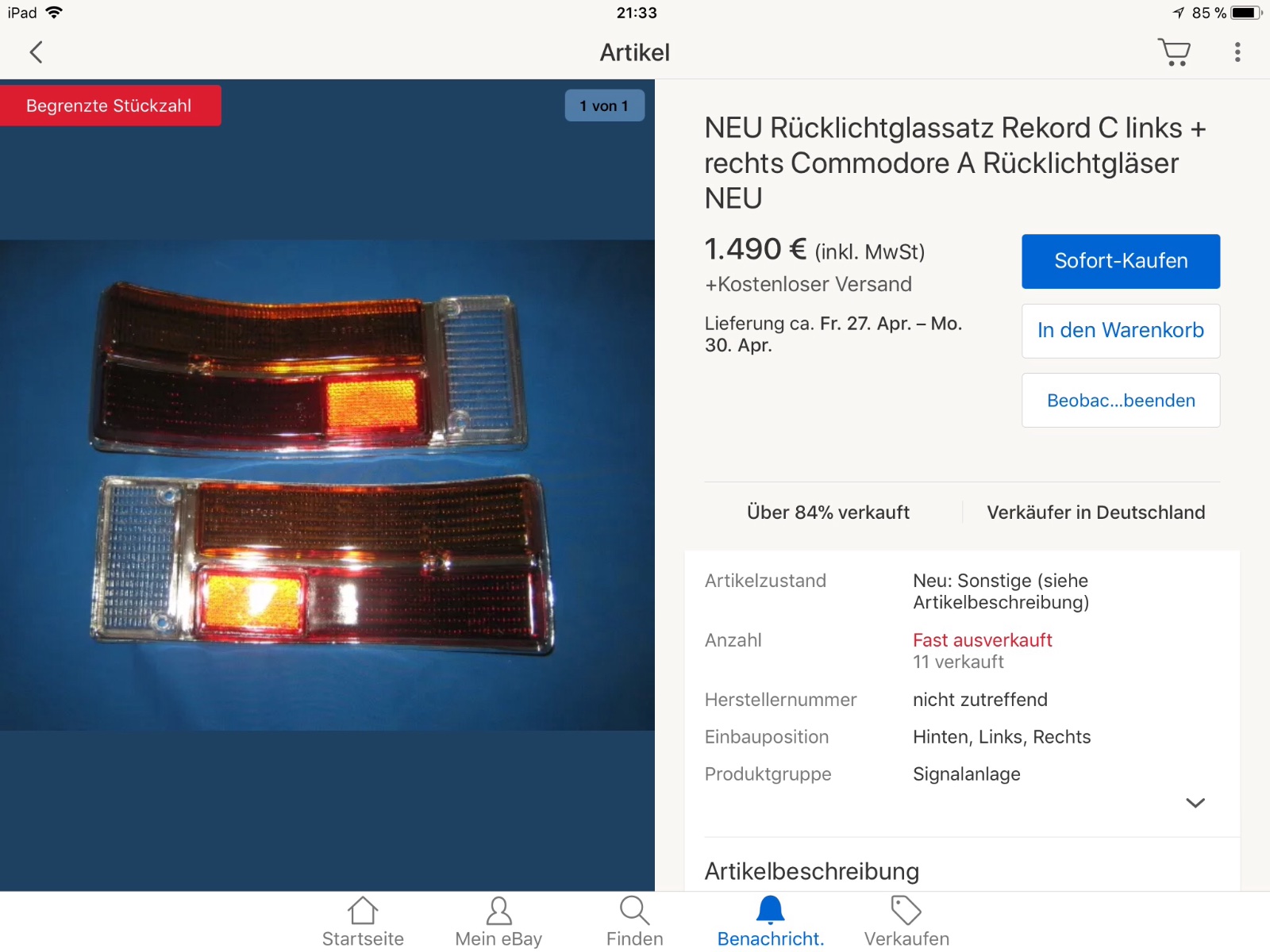1270x952 pixels.
Task: Tap the Über 84% verkauft label
Action: pos(828,512)
